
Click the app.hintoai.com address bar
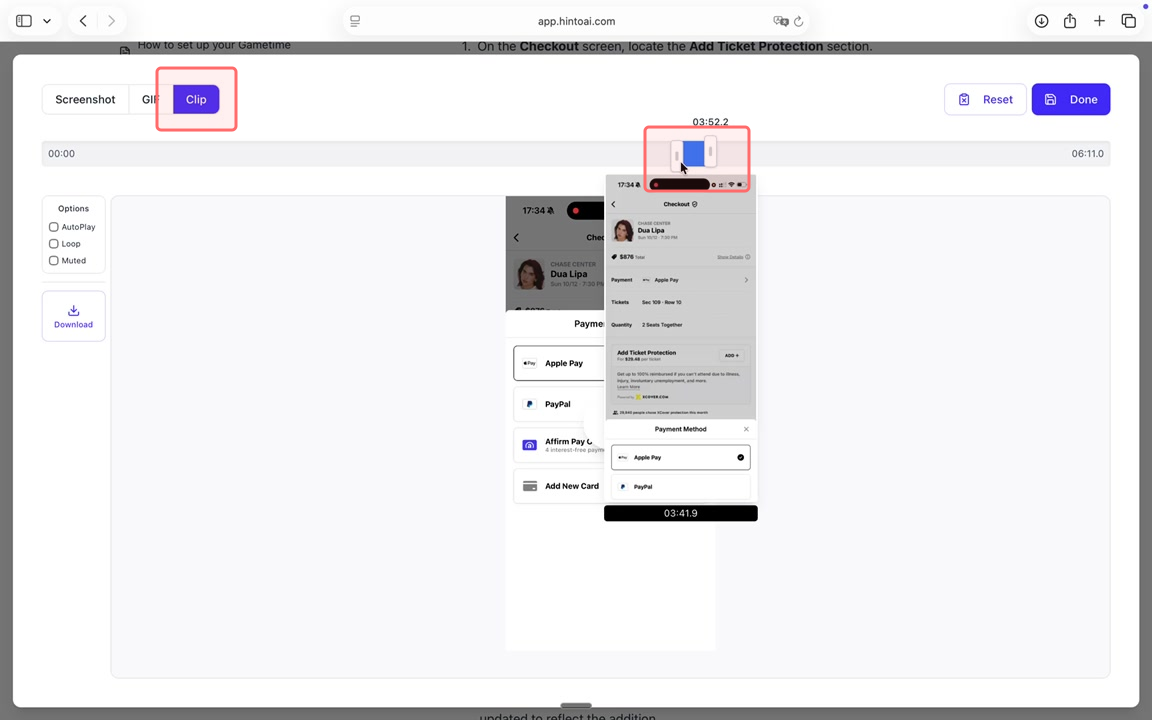click(x=576, y=21)
